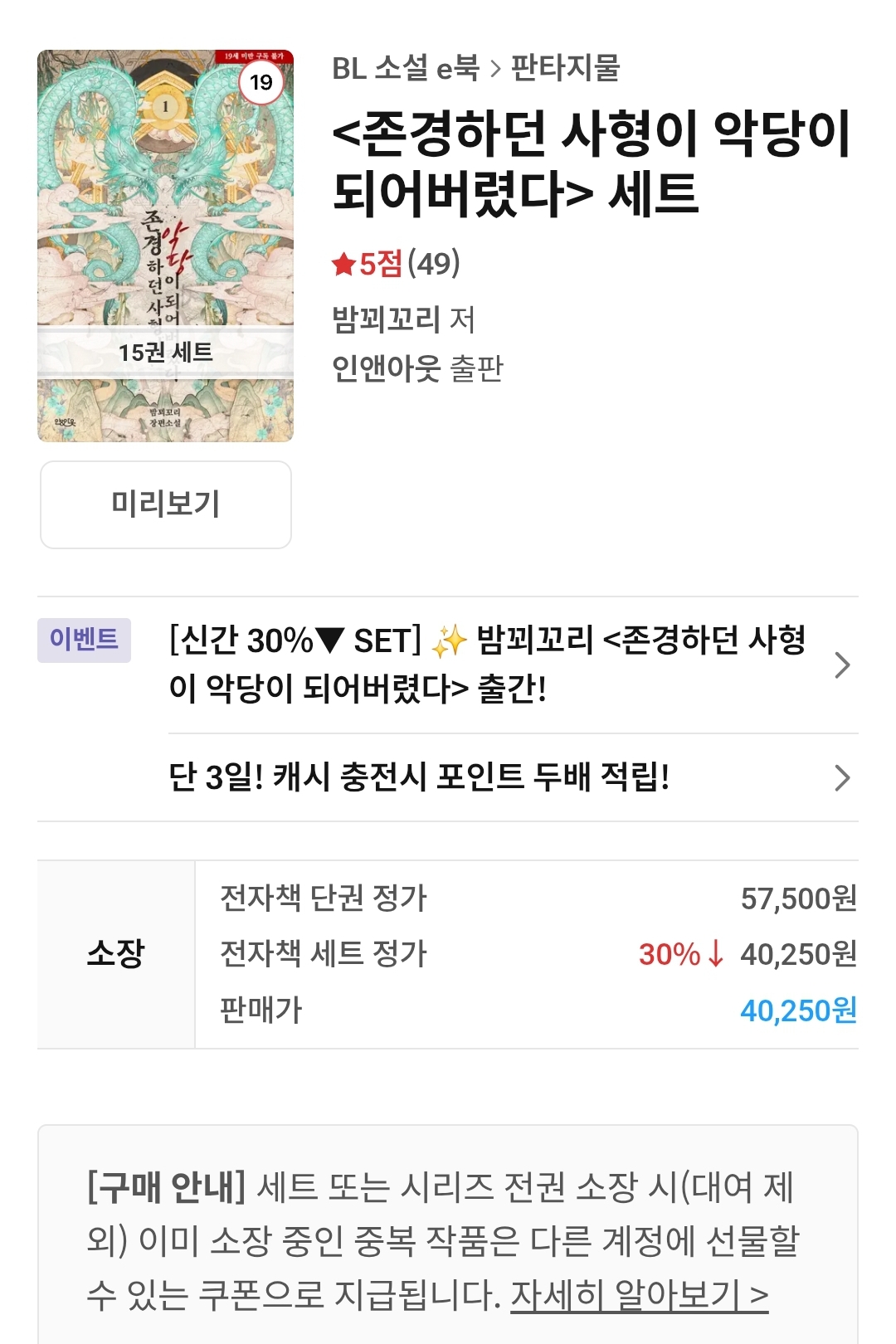Expand the 캐시 충전시 포인트 두배 chevron
Screen dimensions: 896x1344
coord(842,777)
